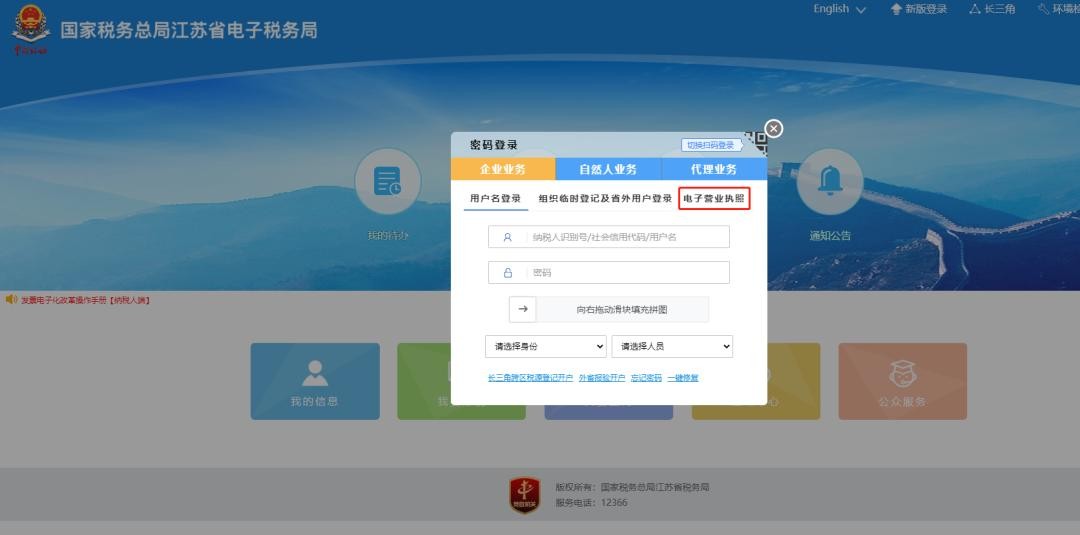Viewport: 1080px width, 535px height.
Task: Open the 公众服务 tile
Action: click(902, 380)
